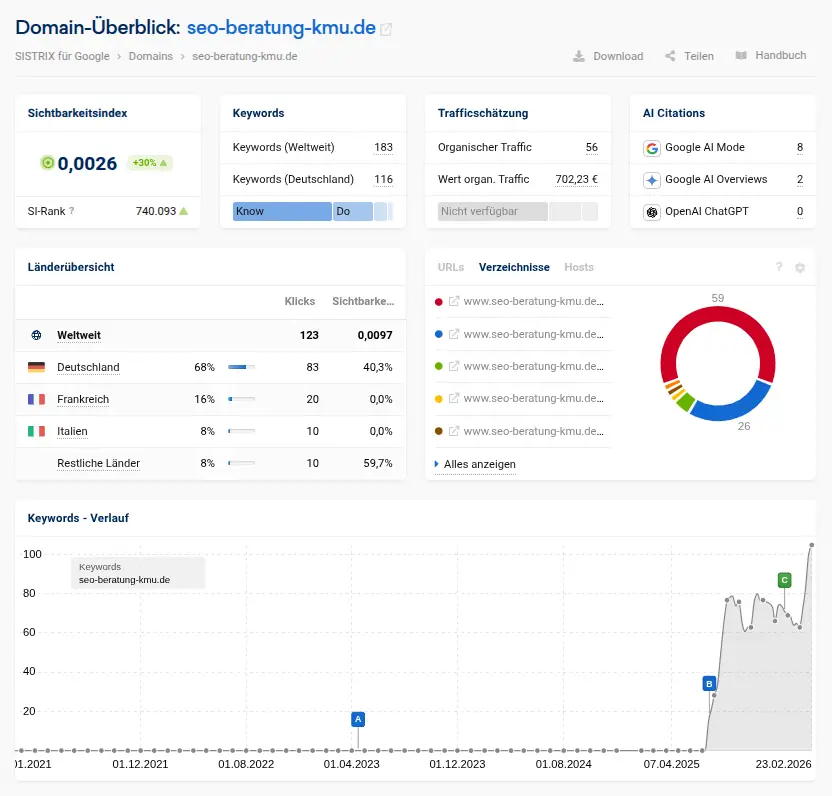
Task: Switch to the Hosts tab
Action: point(579,268)
